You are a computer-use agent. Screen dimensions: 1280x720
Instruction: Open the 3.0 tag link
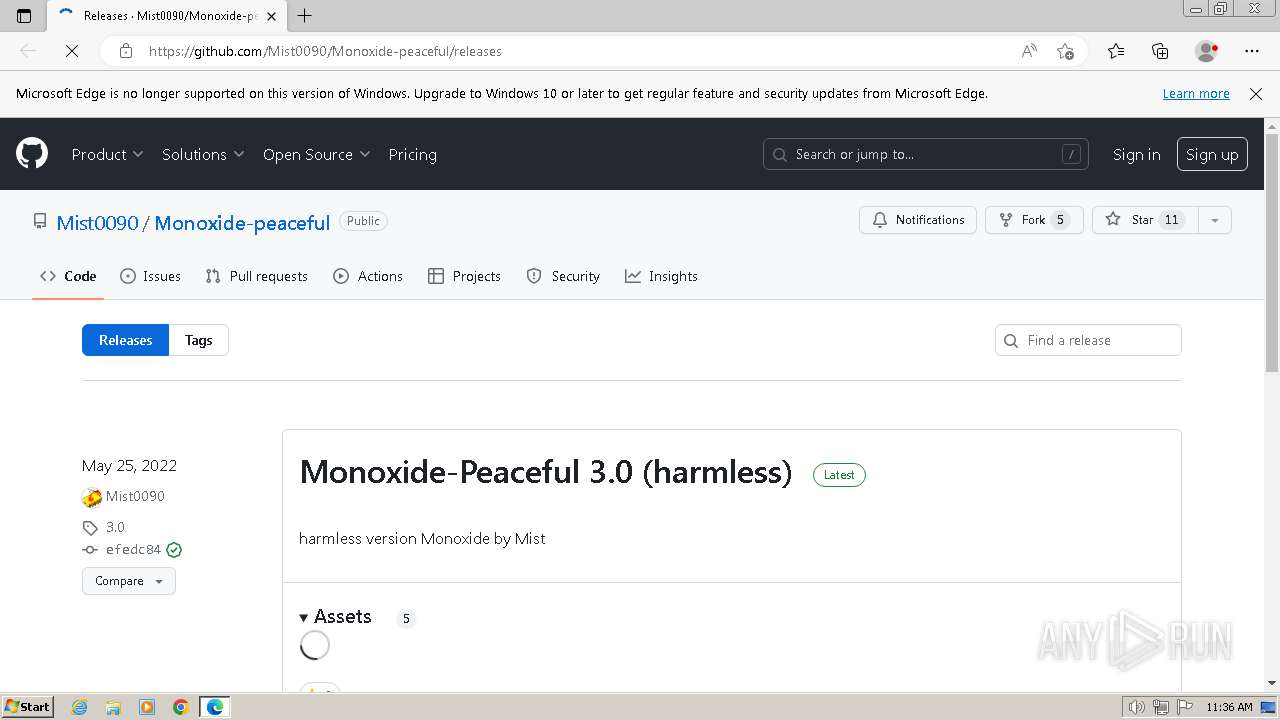115,527
